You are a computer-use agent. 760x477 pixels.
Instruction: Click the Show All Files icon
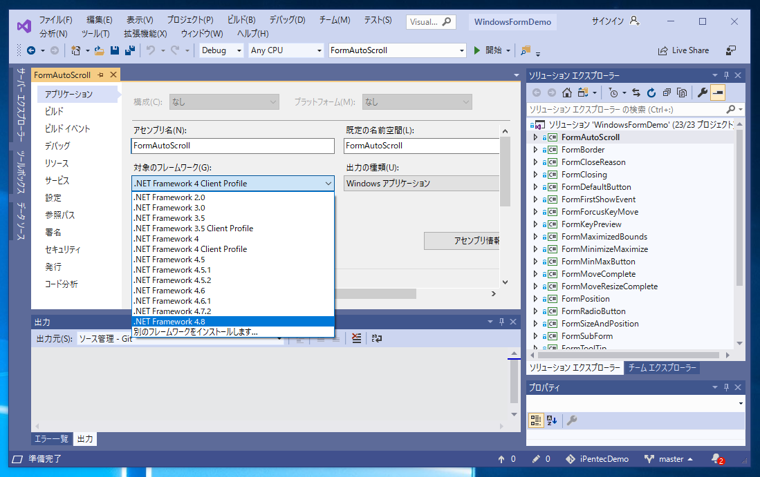tap(682, 93)
